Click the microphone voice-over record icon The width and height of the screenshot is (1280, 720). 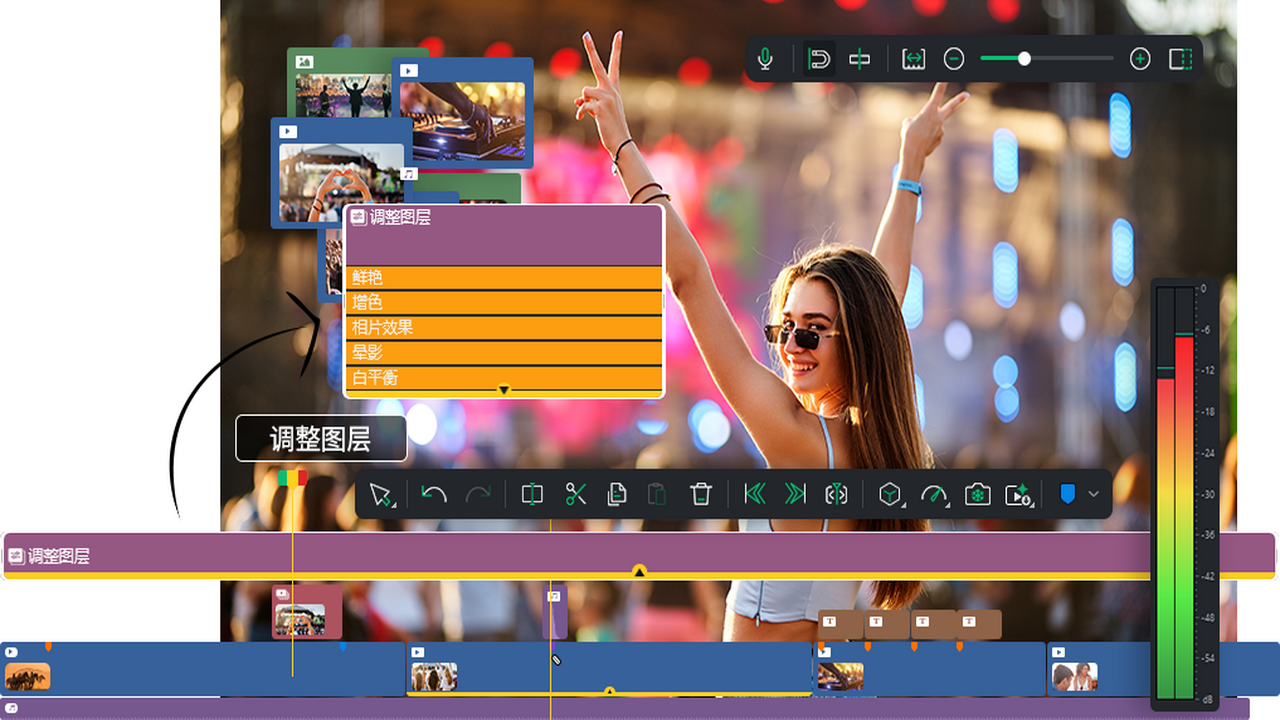[765, 60]
